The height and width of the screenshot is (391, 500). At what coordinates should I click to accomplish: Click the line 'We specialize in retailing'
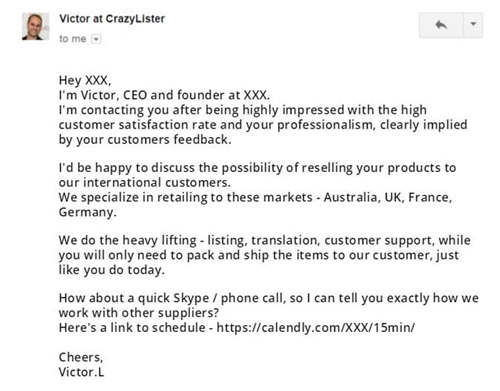click(255, 197)
